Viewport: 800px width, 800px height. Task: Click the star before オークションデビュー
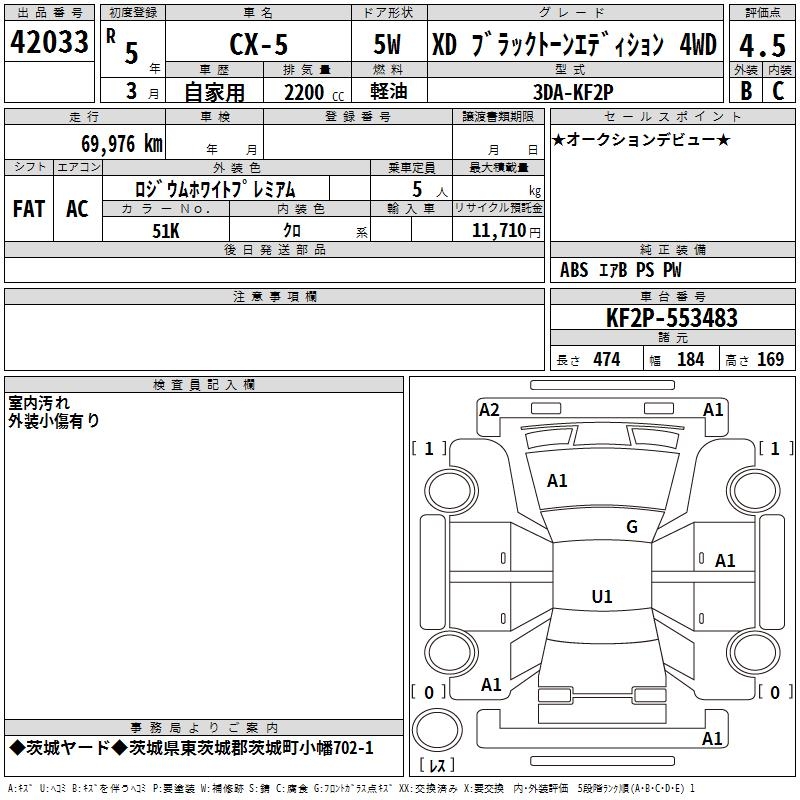click(558, 139)
